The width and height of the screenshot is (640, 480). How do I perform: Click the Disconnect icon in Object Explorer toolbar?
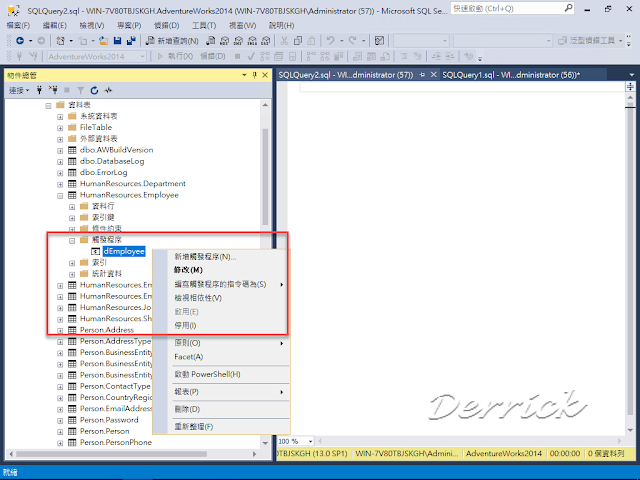(x=53, y=90)
